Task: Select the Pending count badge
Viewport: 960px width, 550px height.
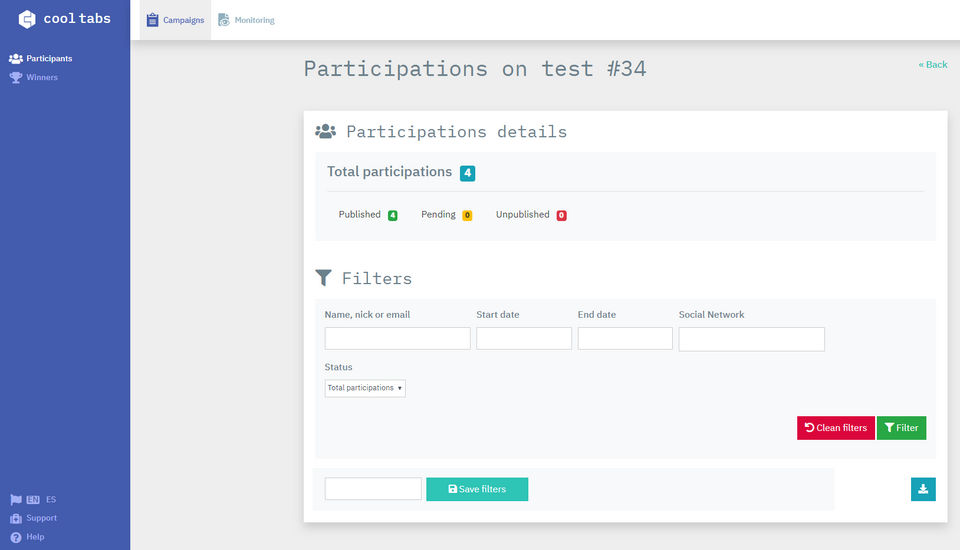Action: click(x=467, y=215)
